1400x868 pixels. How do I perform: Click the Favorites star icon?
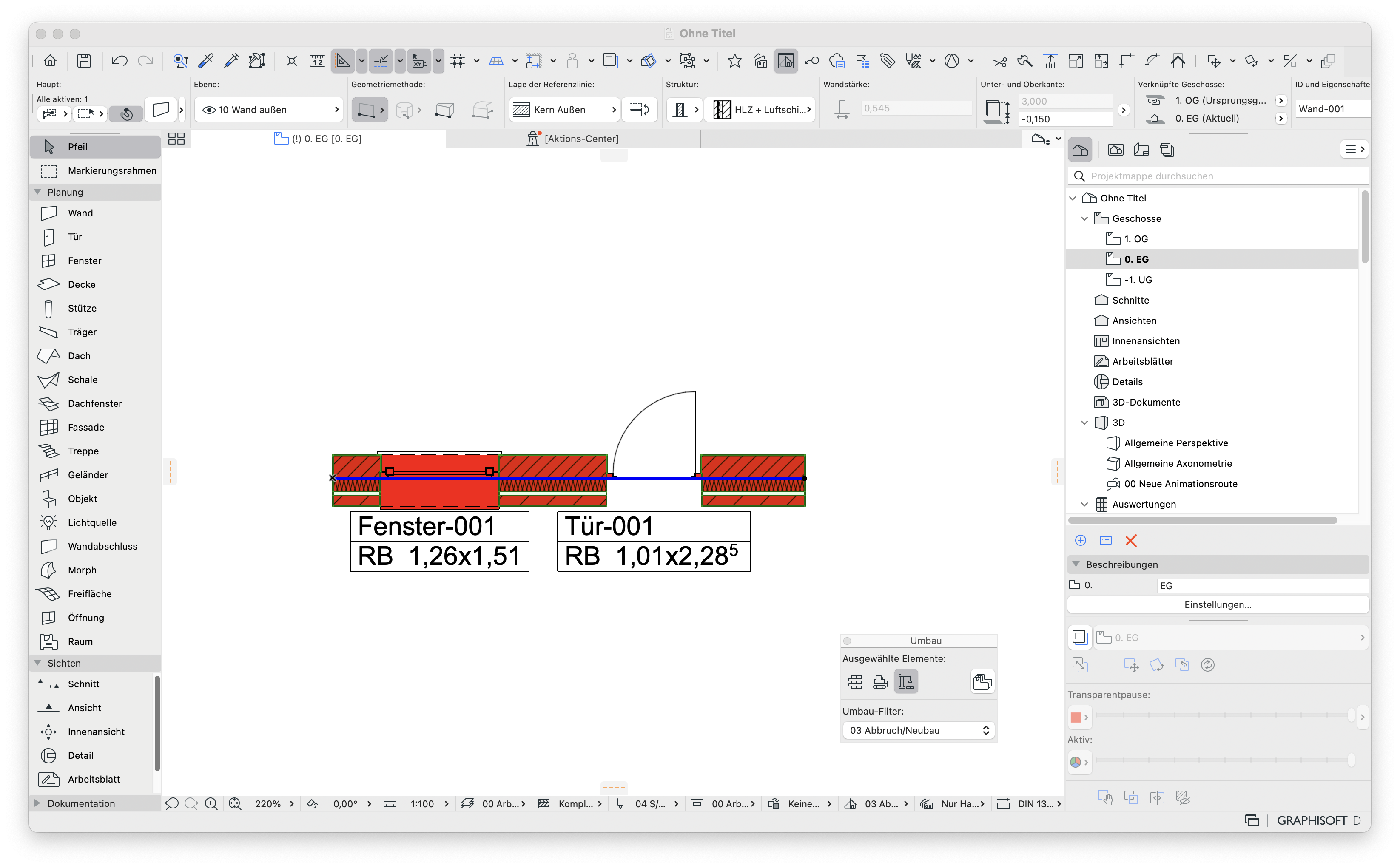pyautogui.click(x=734, y=61)
